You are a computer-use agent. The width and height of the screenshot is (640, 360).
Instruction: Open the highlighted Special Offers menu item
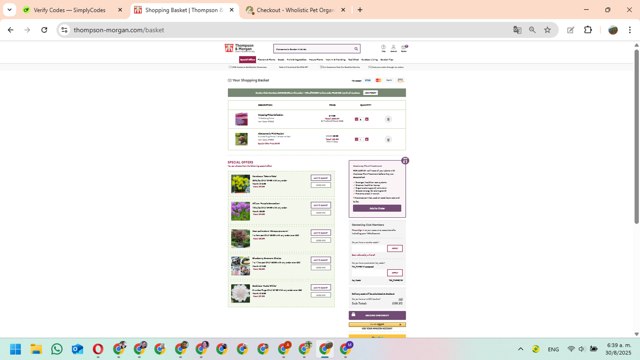pos(247,60)
